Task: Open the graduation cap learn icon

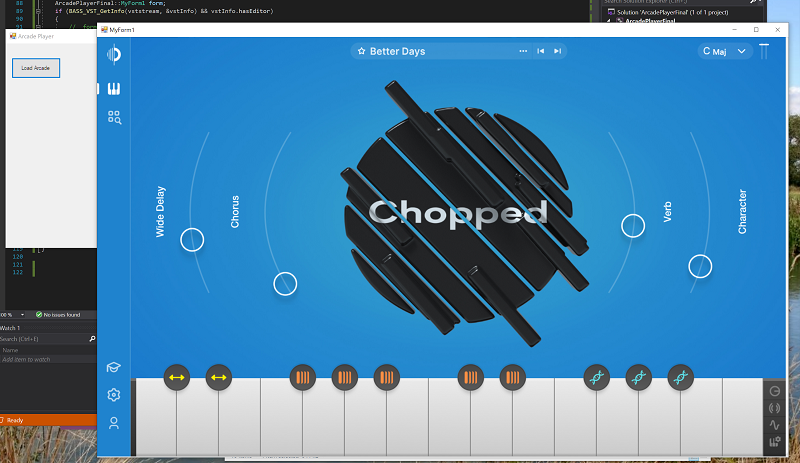Action: (114, 368)
